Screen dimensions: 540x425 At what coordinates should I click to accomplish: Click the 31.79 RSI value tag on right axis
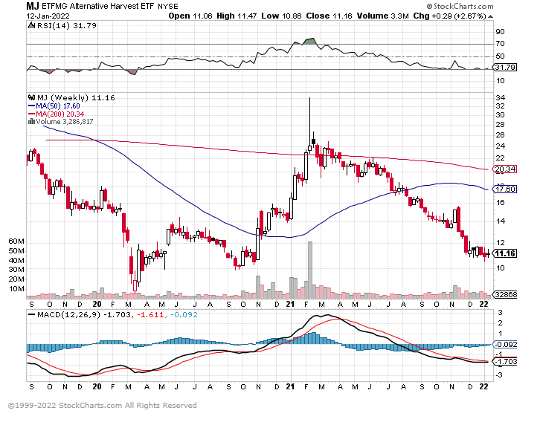pyautogui.click(x=505, y=68)
